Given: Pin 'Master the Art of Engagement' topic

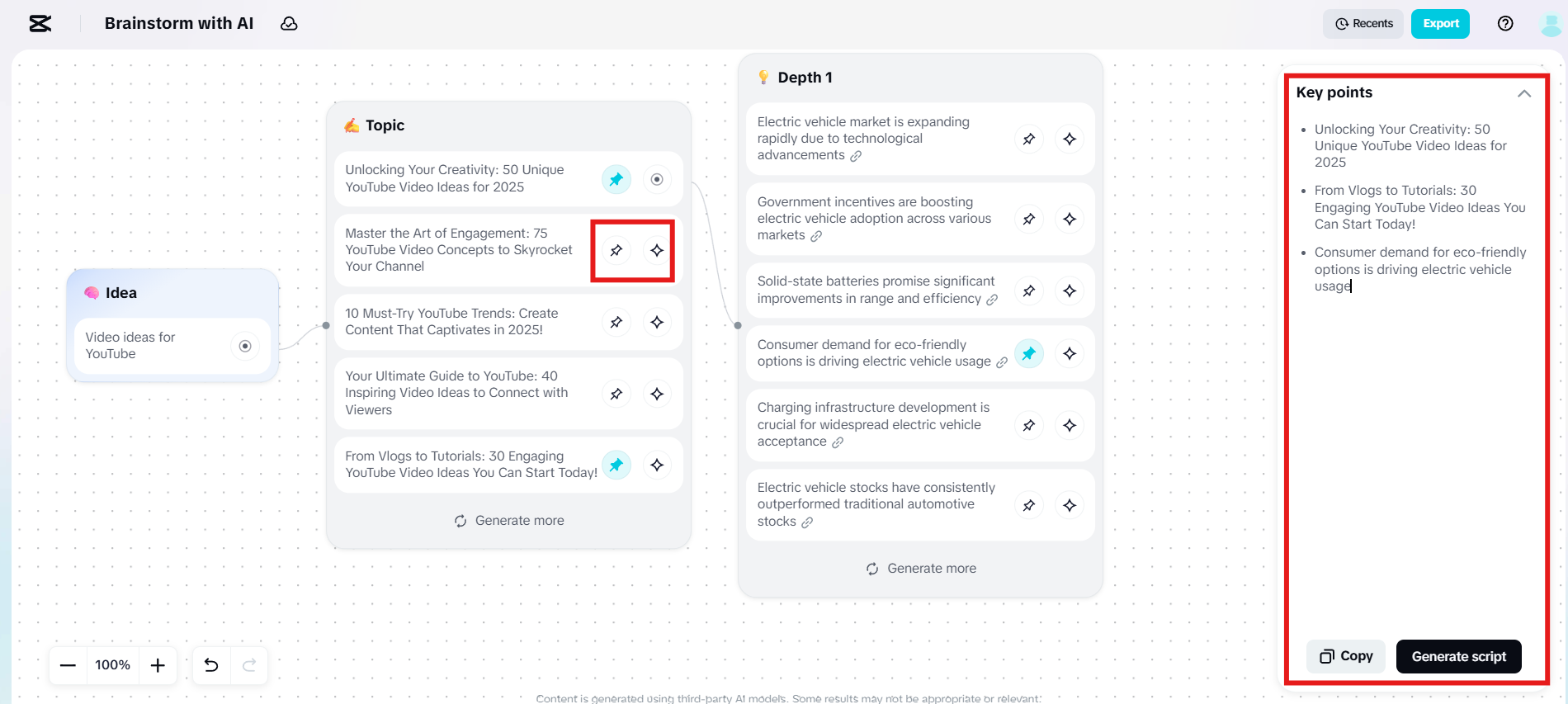Looking at the screenshot, I should click(616, 250).
